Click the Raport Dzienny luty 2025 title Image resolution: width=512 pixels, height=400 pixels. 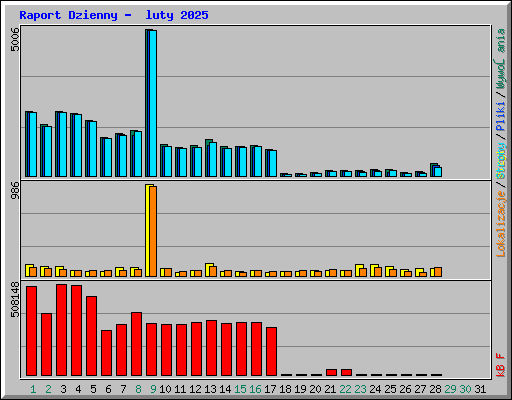click(x=114, y=15)
